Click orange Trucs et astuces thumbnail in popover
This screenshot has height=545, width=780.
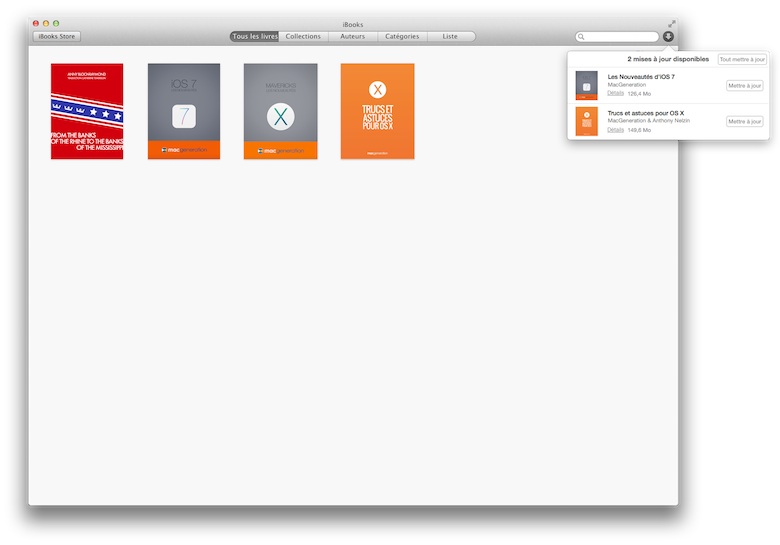(586, 121)
